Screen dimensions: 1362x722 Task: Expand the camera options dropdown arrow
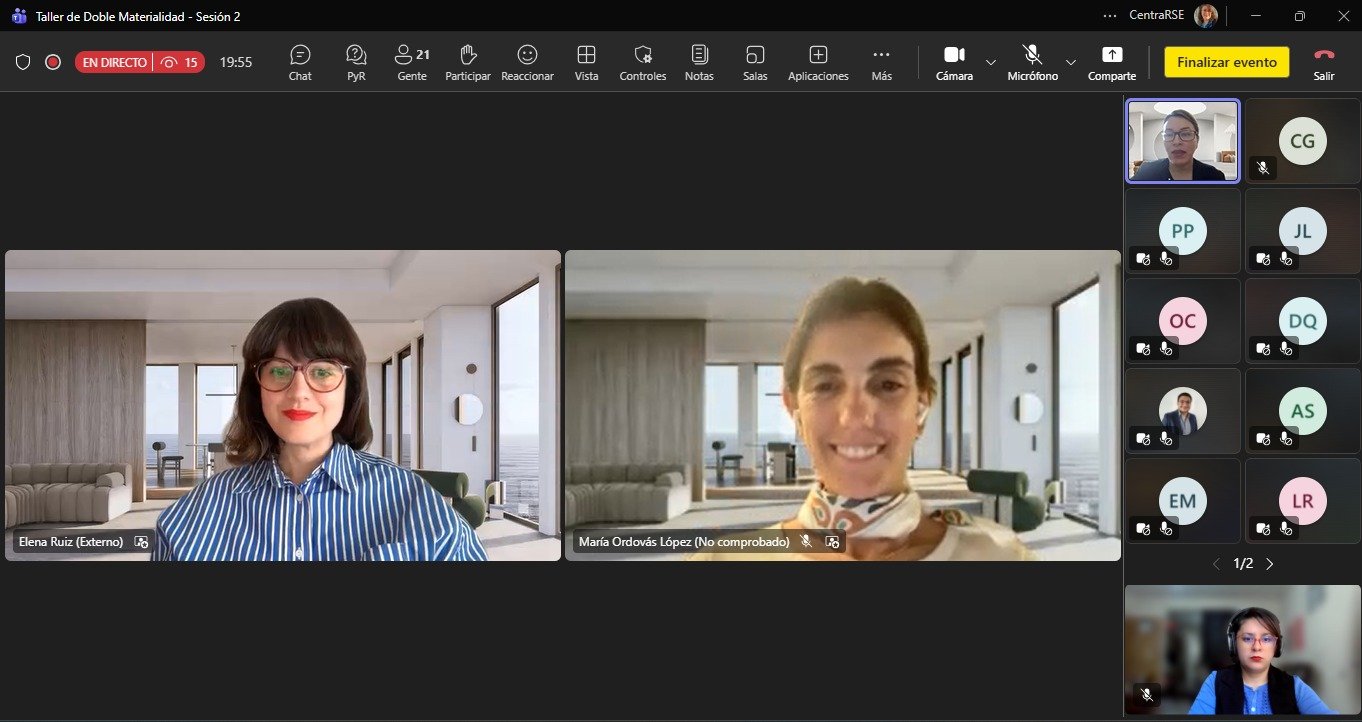pos(991,62)
